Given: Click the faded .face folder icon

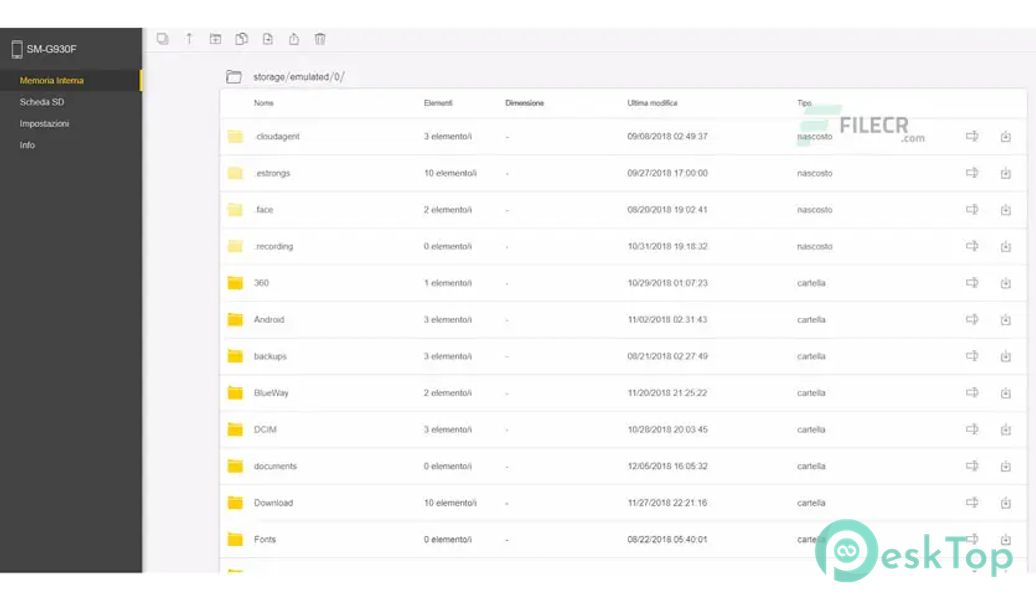Looking at the screenshot, I should [x=235, y=210].
